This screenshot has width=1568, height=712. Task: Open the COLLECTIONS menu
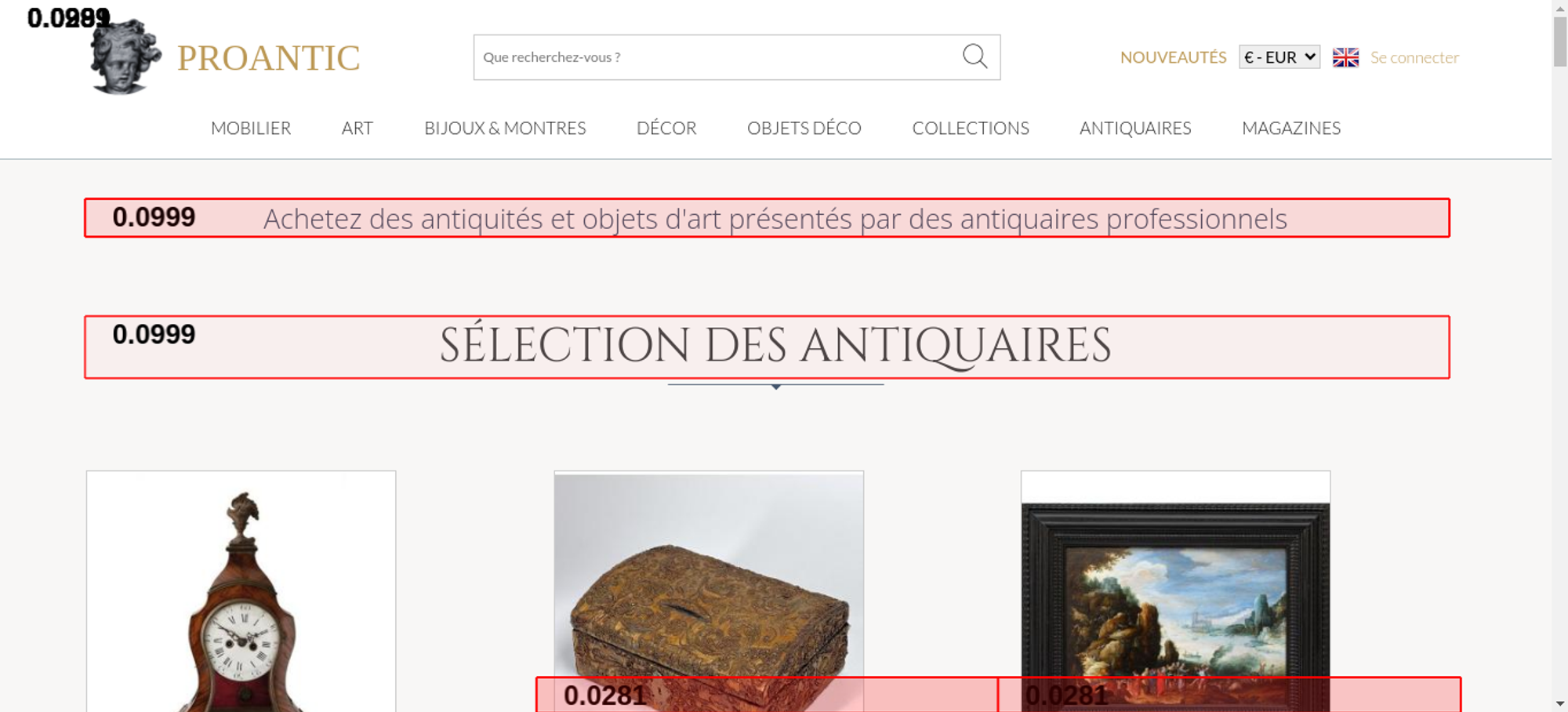click(970, 128)
